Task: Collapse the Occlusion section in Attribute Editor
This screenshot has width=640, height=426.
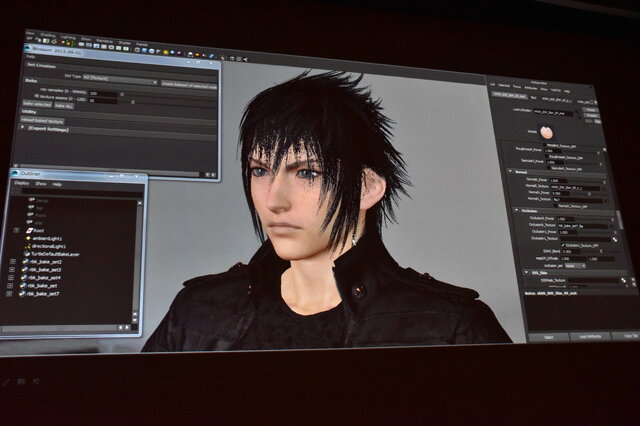Action: pos(516,211)
